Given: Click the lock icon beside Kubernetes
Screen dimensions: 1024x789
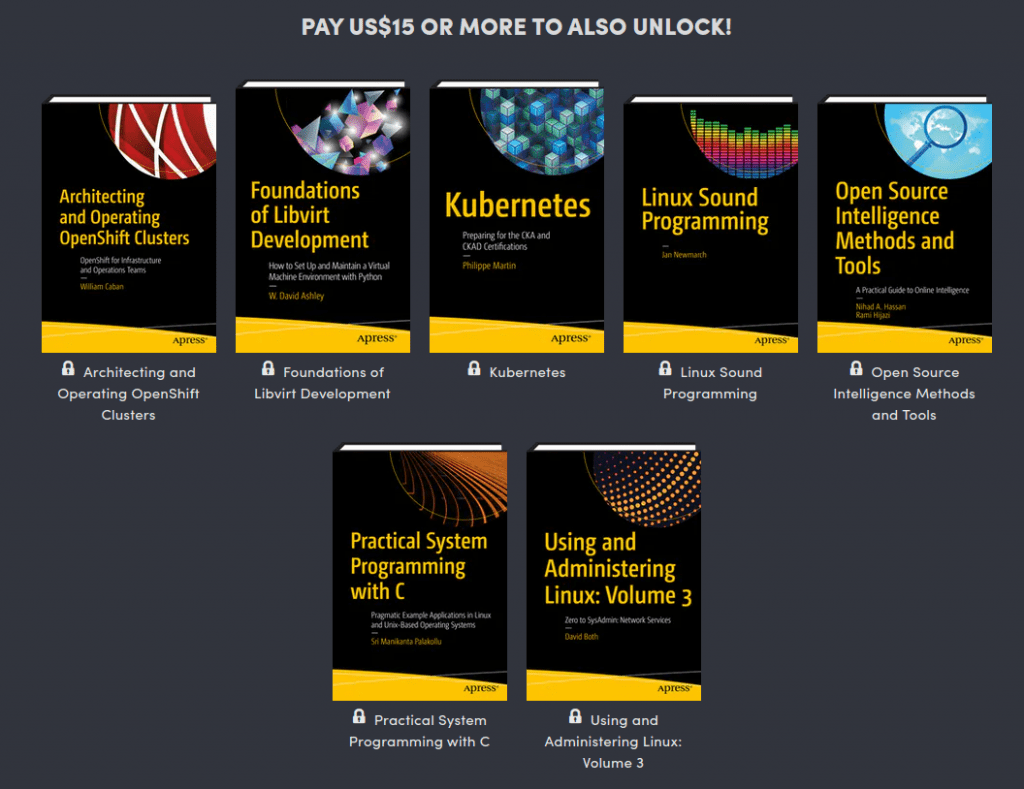Looking at the screenshot, I should (x=473, y=370).
